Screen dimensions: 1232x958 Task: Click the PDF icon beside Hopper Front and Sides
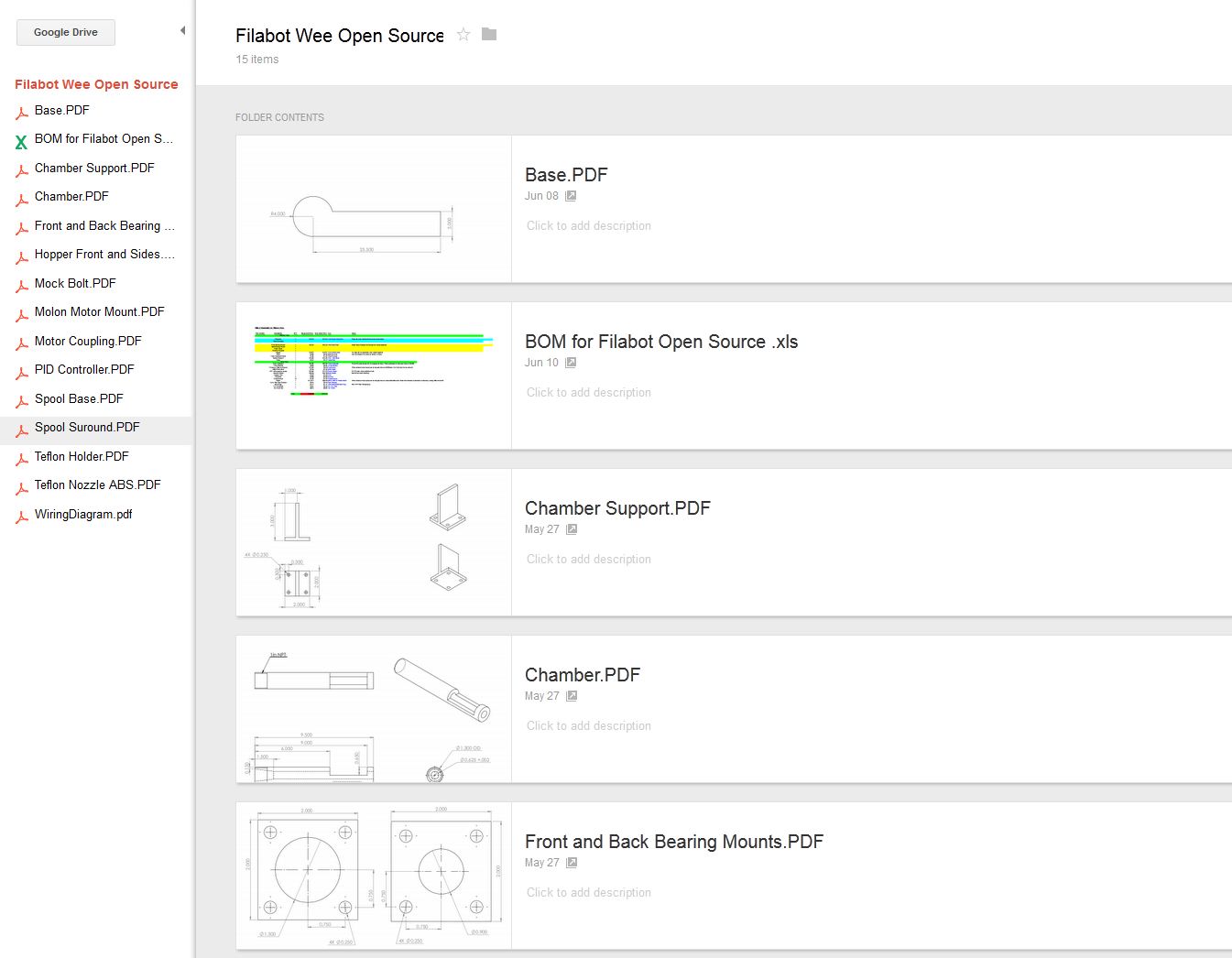[21, 256]
